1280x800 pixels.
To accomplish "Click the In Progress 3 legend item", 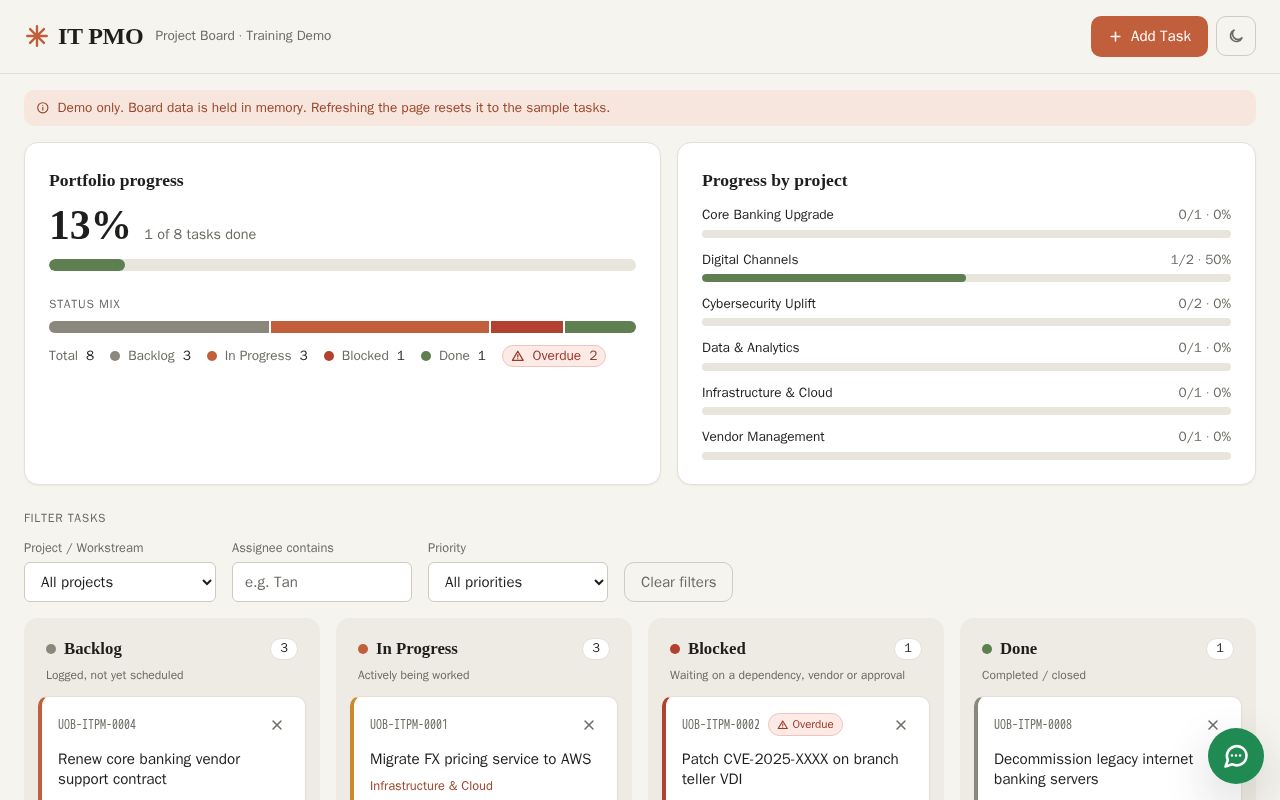I will point(257,356).
